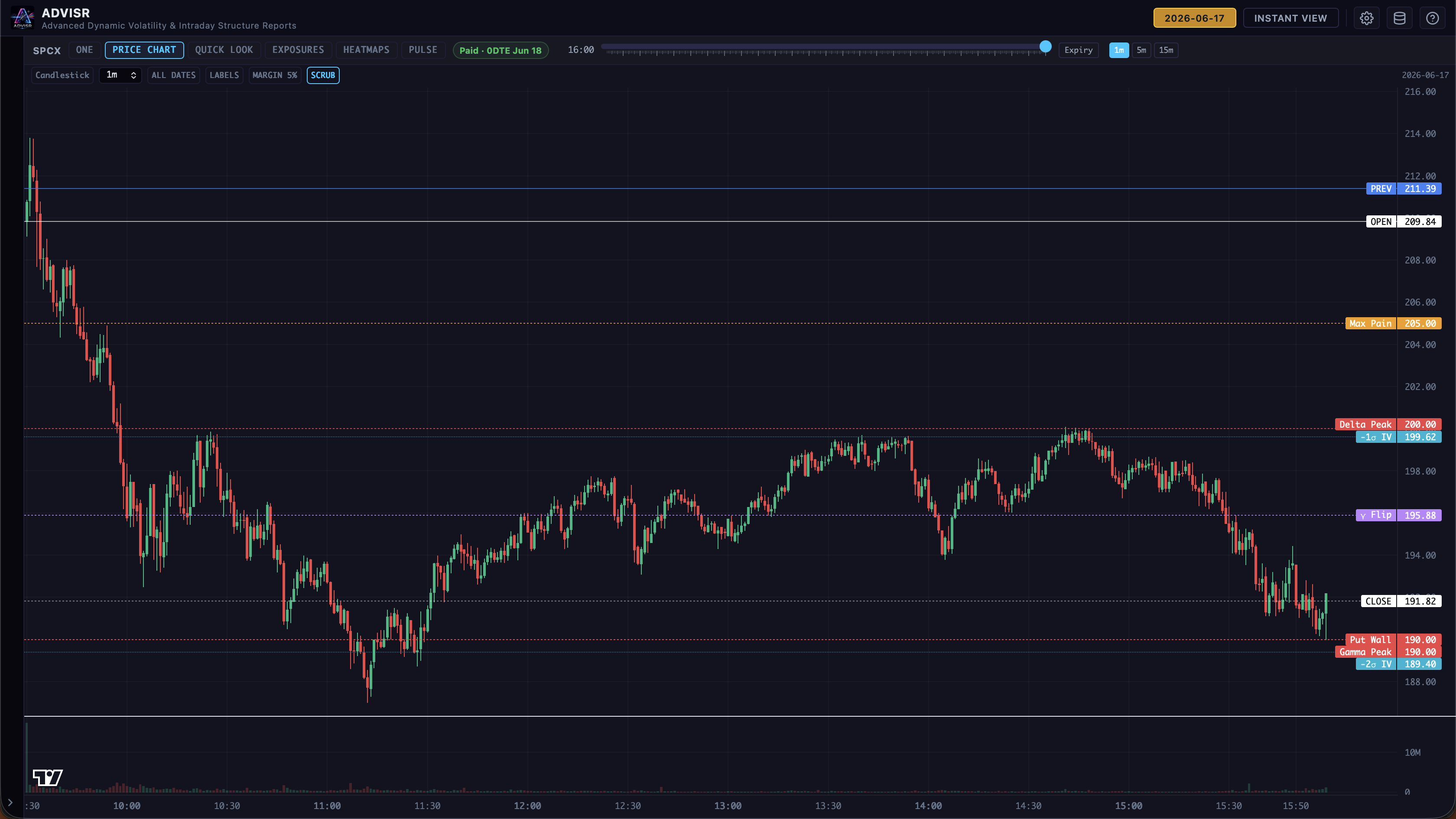This screenshot has height=819, width=1456.
Task: Open the 2026-06-17 date picker
Action: point(1194,18)
